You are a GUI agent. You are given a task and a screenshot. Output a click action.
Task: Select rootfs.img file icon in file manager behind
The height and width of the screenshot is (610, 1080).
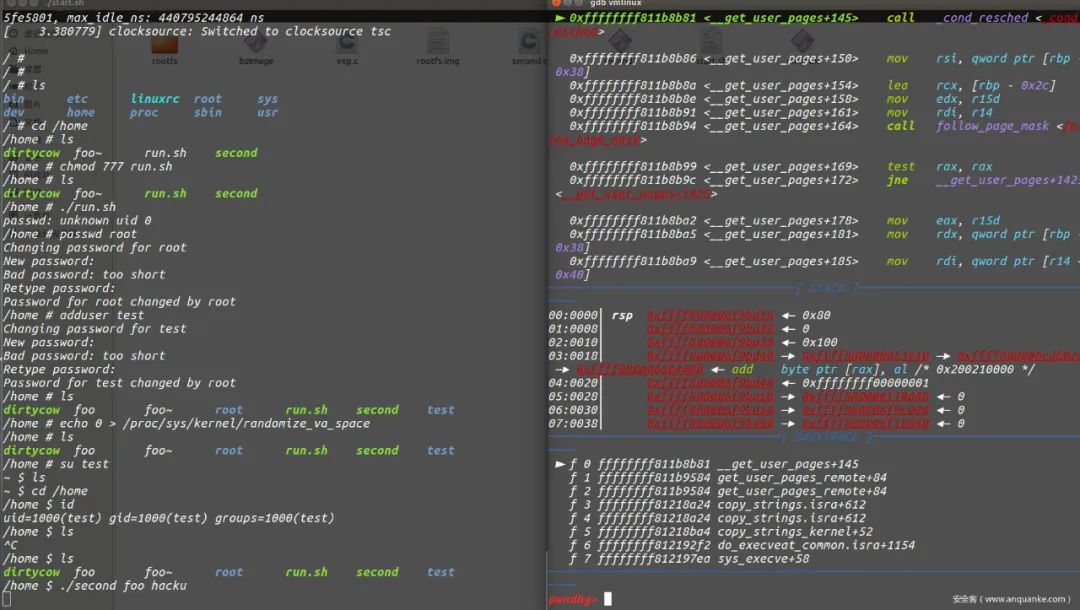pos(437,44)
